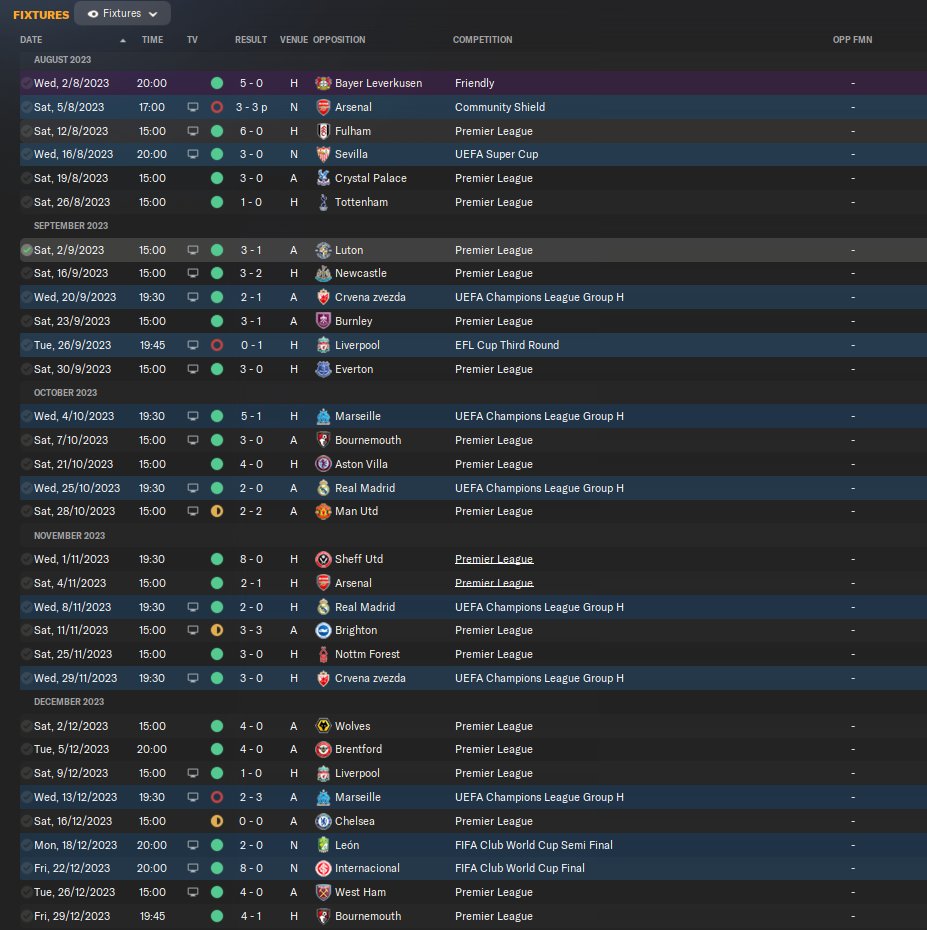Click the TV icon on the Sevilla row
This screenshot has height=930, width=927.
pos(193,154)
